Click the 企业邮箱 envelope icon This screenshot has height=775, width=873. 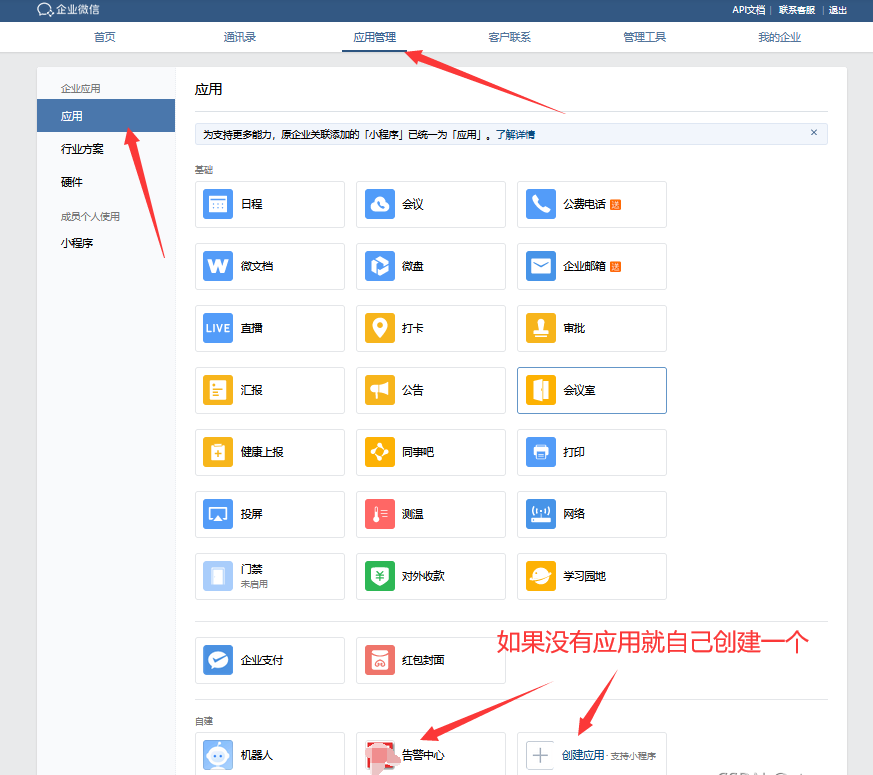tap(541, 266)
